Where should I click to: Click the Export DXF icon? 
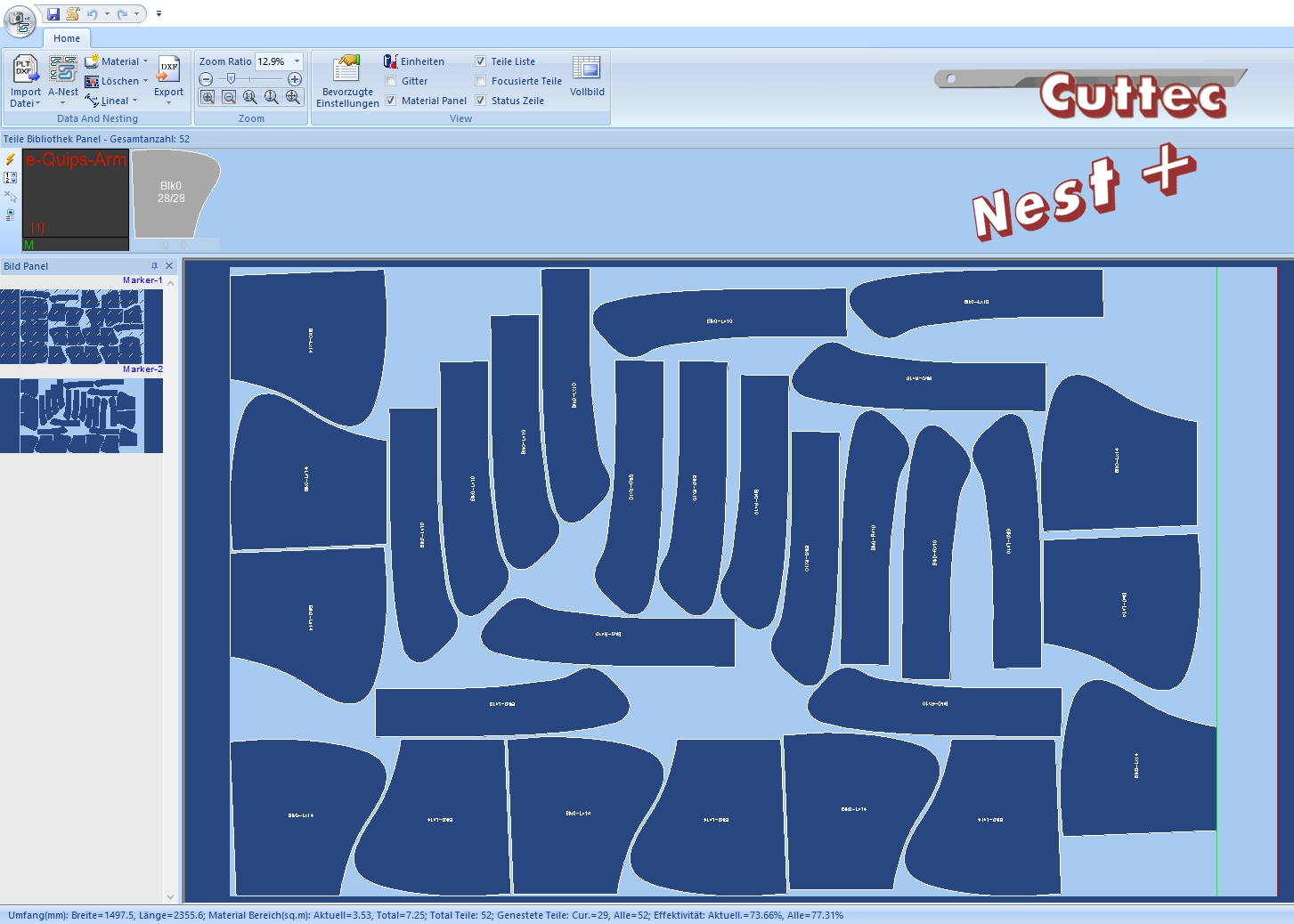coord(168,69)
